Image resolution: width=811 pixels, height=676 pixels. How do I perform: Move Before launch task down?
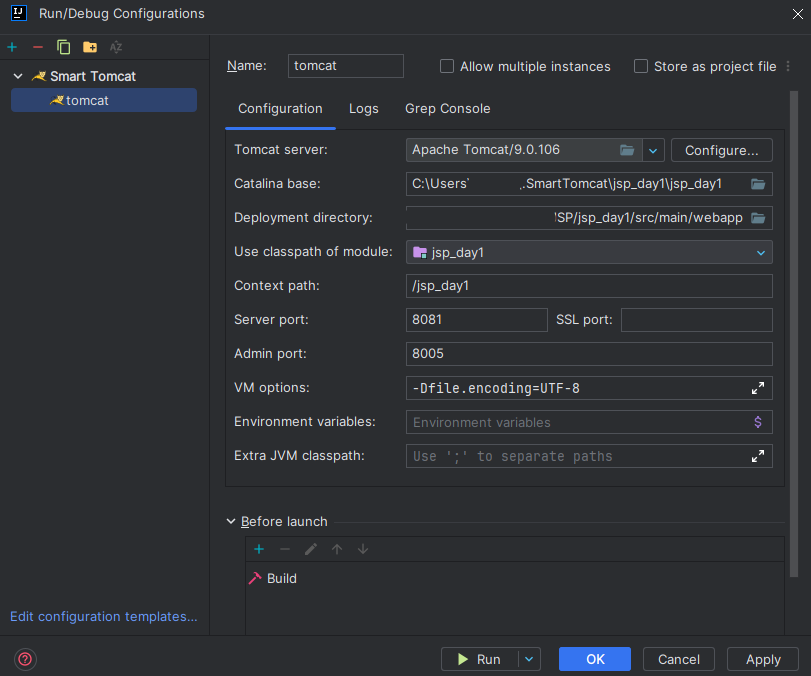coord(363,549)
